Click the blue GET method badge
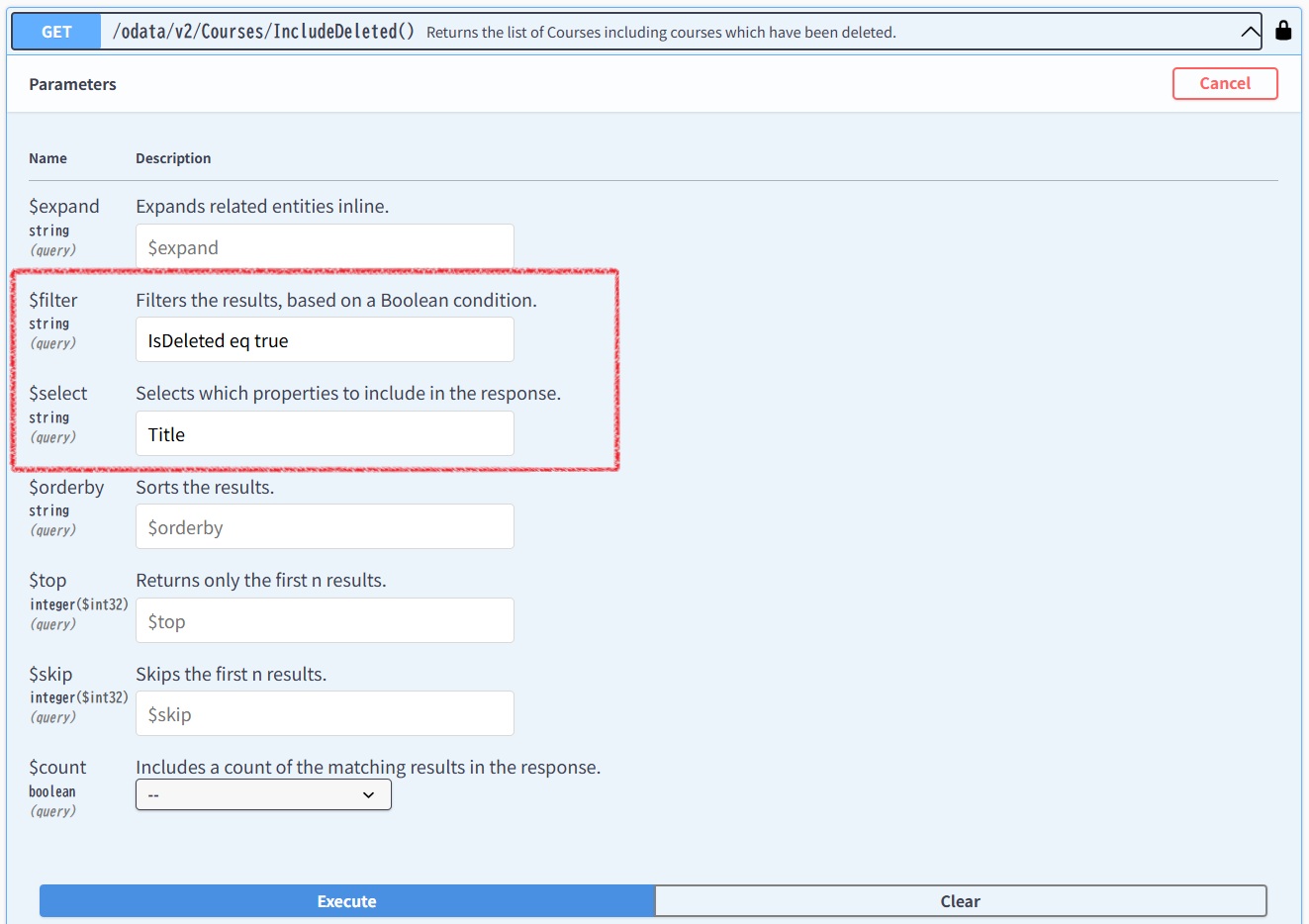Screen dimensions: 1309x924 pyautogui.click(x=56, y=32)
